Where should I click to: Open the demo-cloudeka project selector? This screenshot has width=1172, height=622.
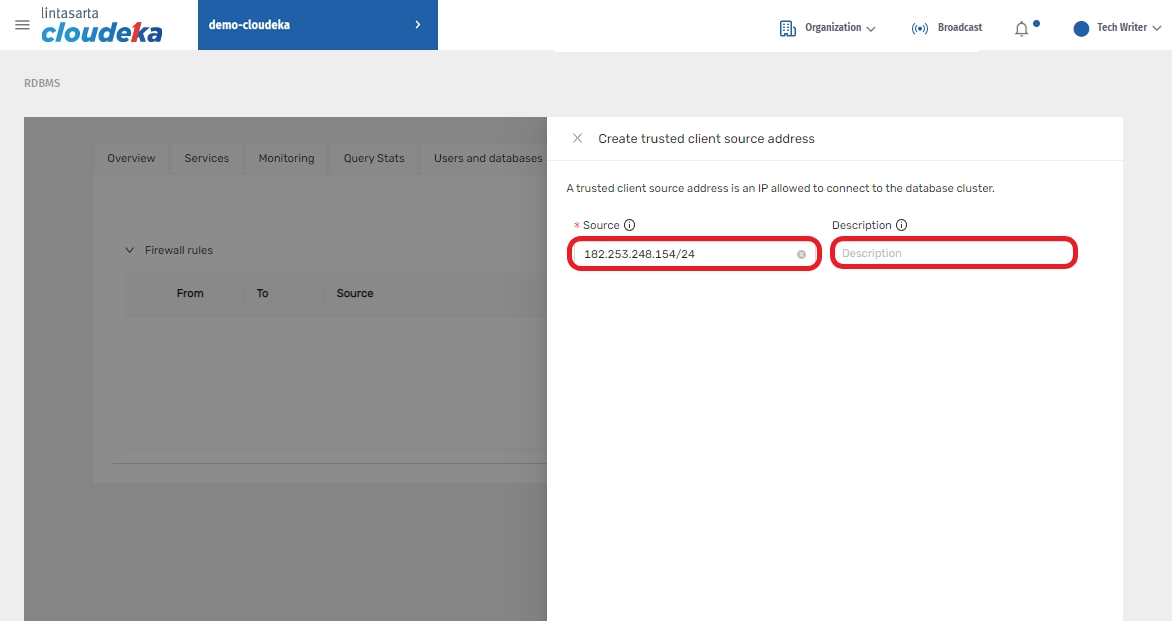coord(317,25)
